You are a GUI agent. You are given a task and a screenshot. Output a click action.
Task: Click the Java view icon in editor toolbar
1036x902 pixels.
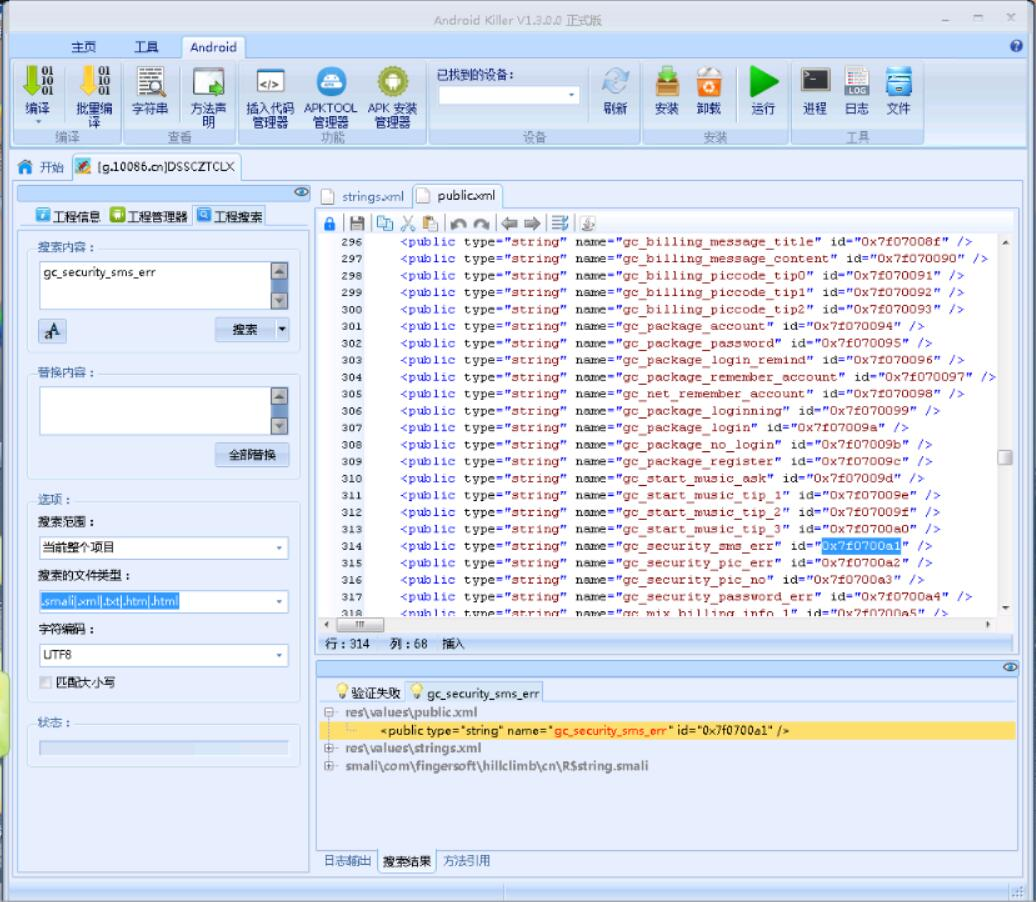click(587, 223)
